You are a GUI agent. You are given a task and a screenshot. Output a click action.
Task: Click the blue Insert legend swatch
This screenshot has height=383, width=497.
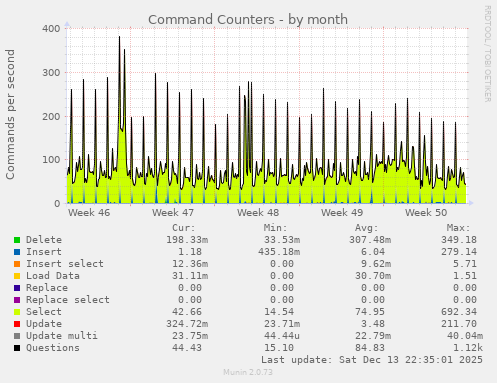pyautogui.click(x=17, y=252)
